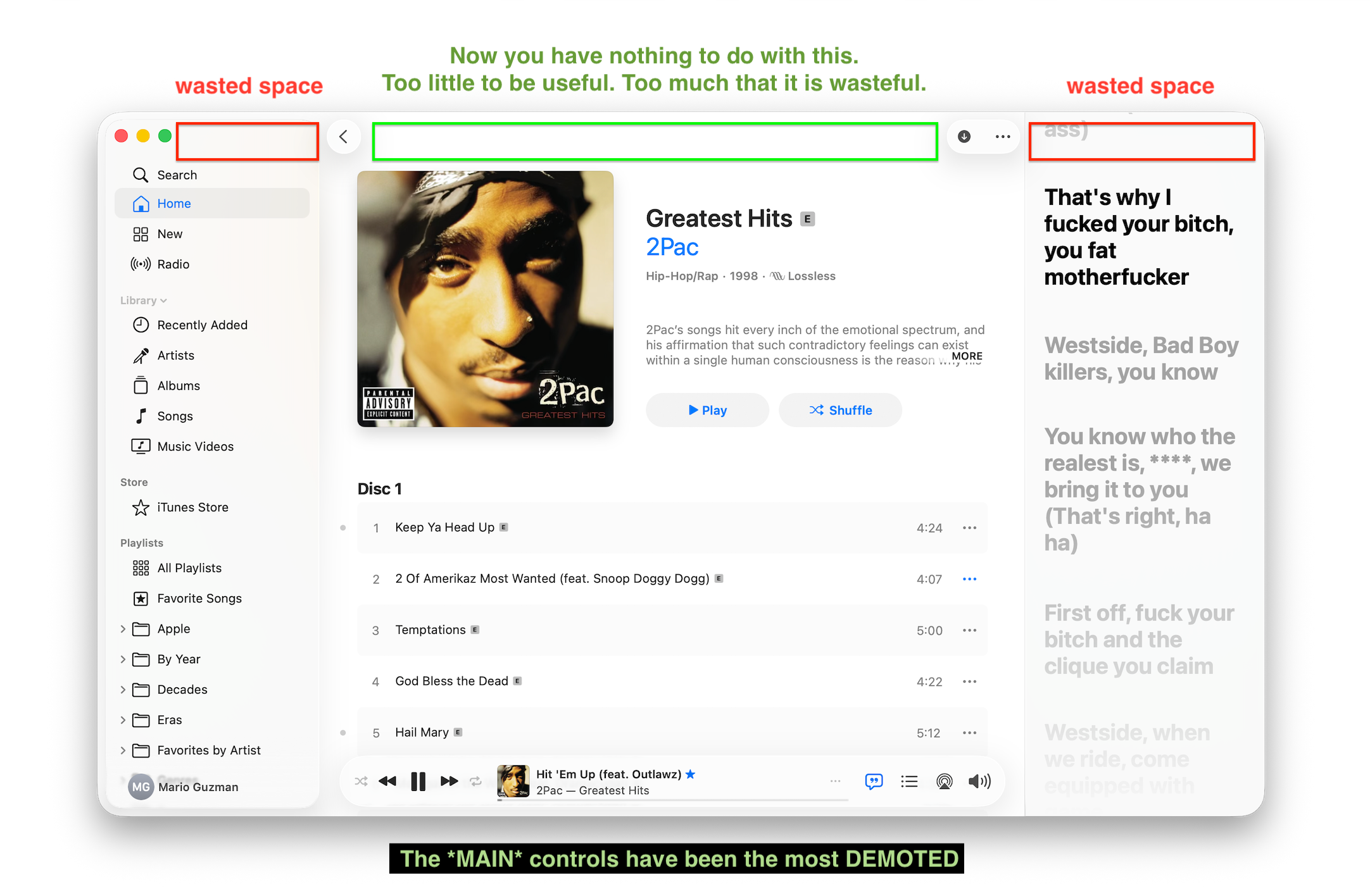The width and height of the screenshot is (1370, 896).
Task: Open the album more options menu
Action: coord(1003,137)
